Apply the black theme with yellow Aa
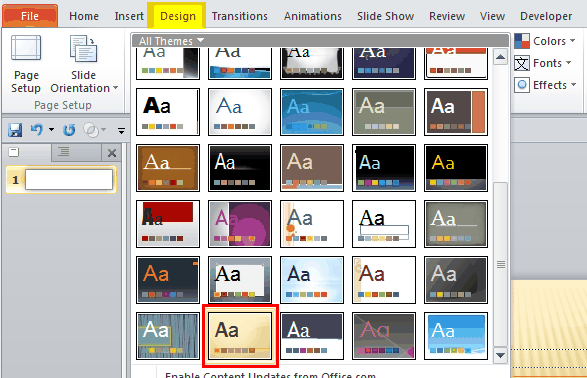 [456, 168]
